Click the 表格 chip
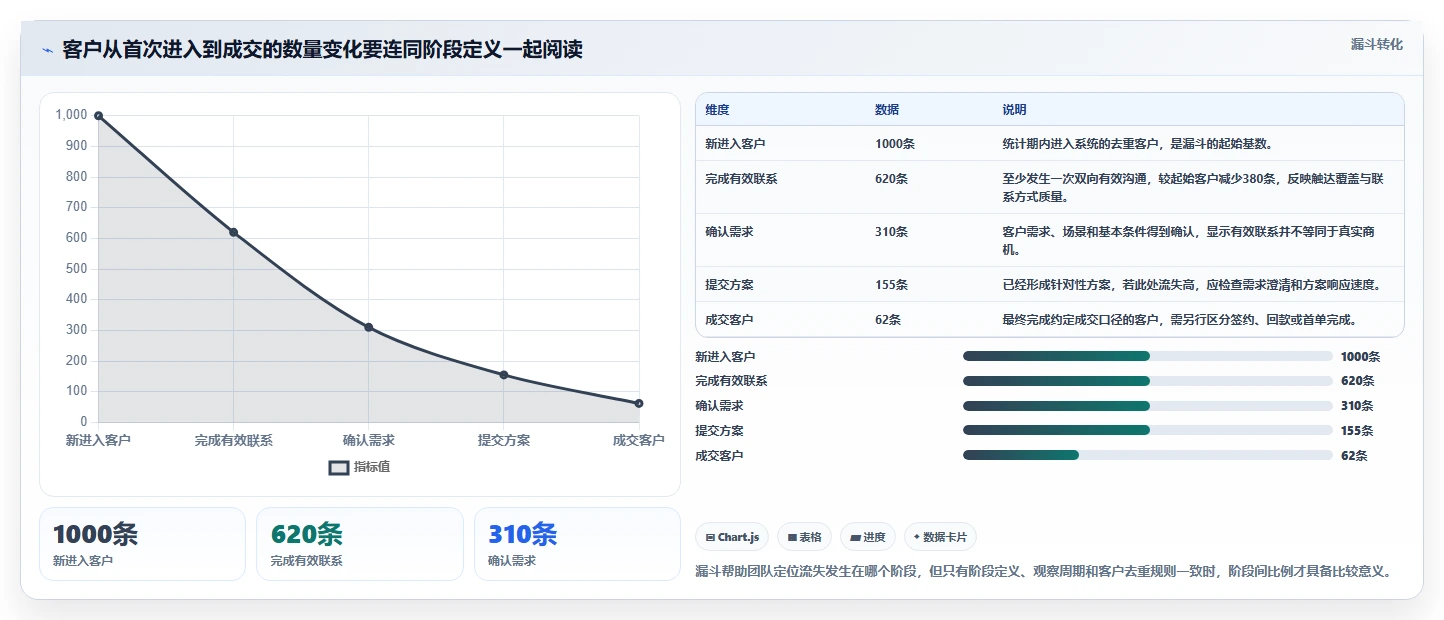 804,537
